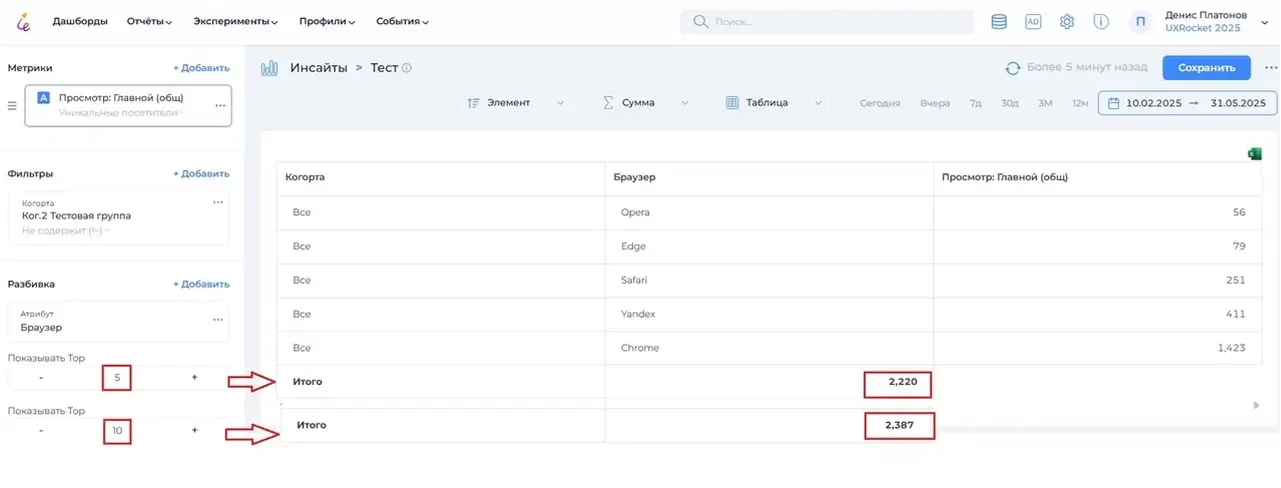Select the Chrome row cell

pyautogui.click(x=769, y=348)
